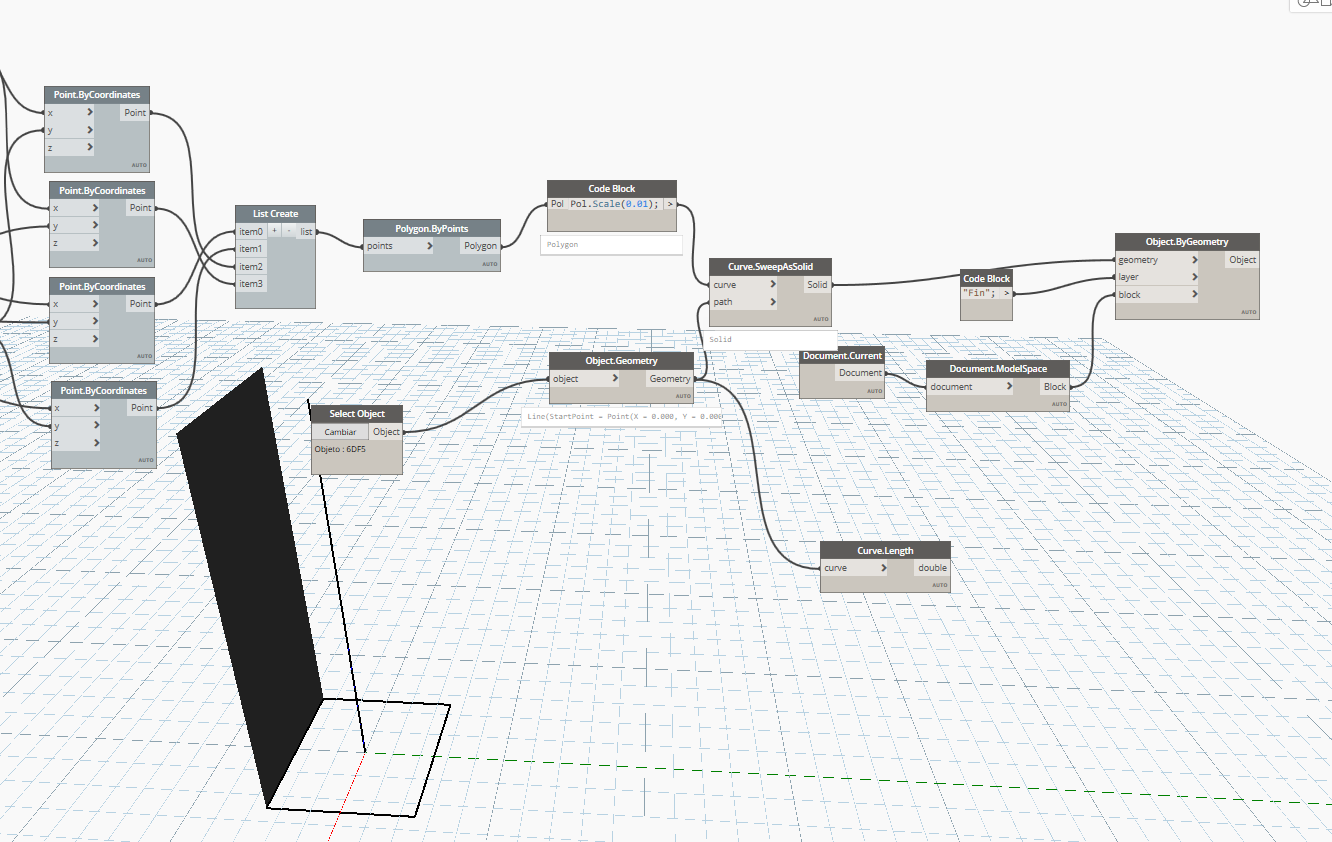1332x842 pixels.
Task: Click the Polygon output port
Action: click(x=480, y=246)
